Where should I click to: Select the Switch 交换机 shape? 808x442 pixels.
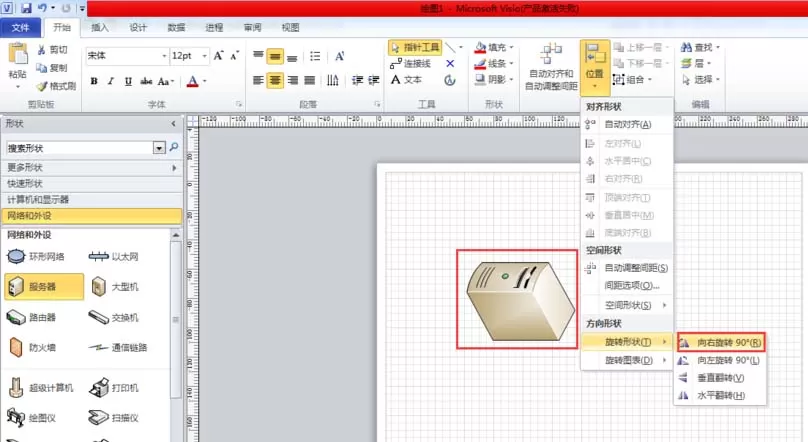113,317
